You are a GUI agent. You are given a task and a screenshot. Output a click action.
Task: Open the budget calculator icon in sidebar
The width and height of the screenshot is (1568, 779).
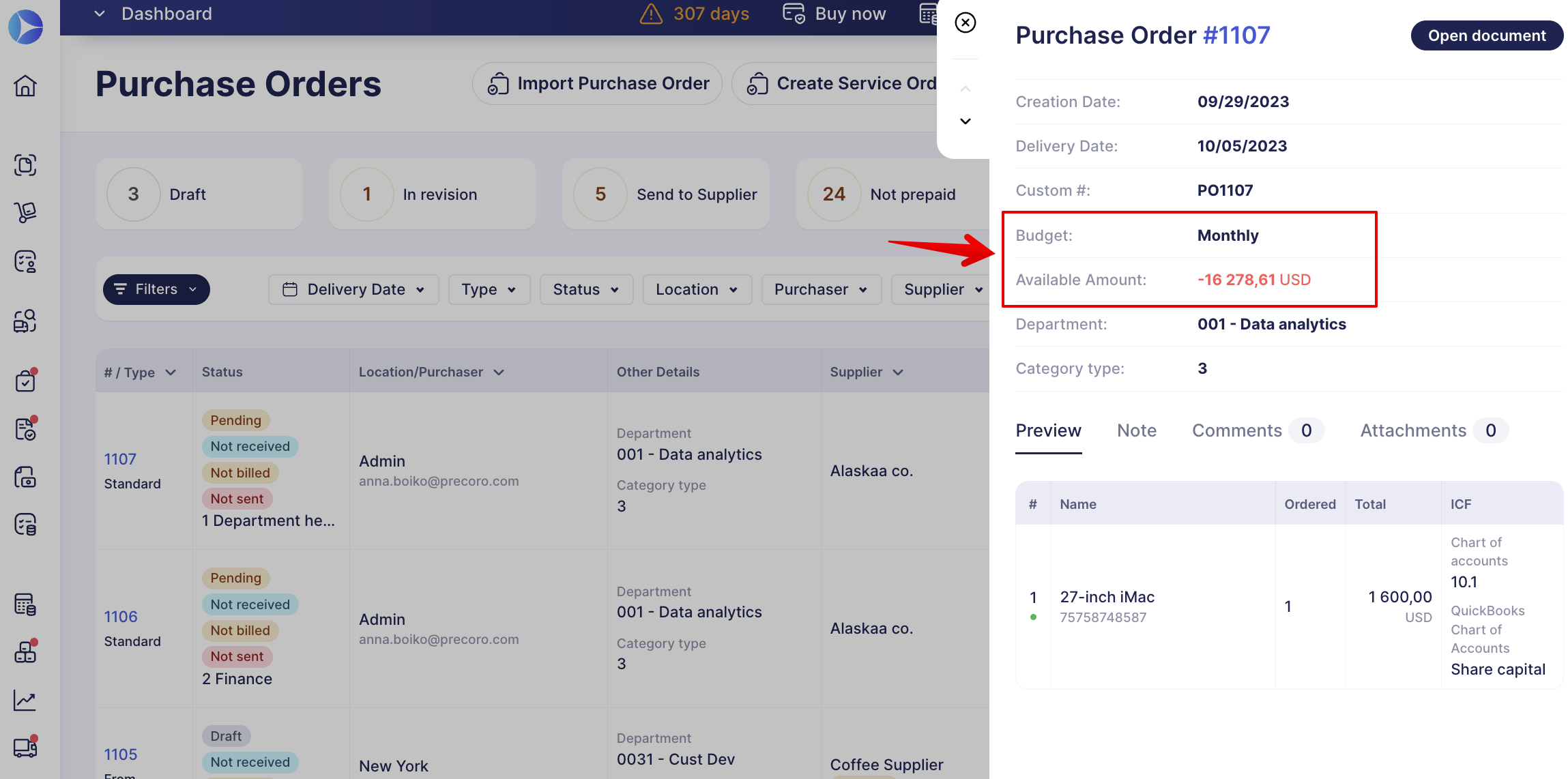25,604
